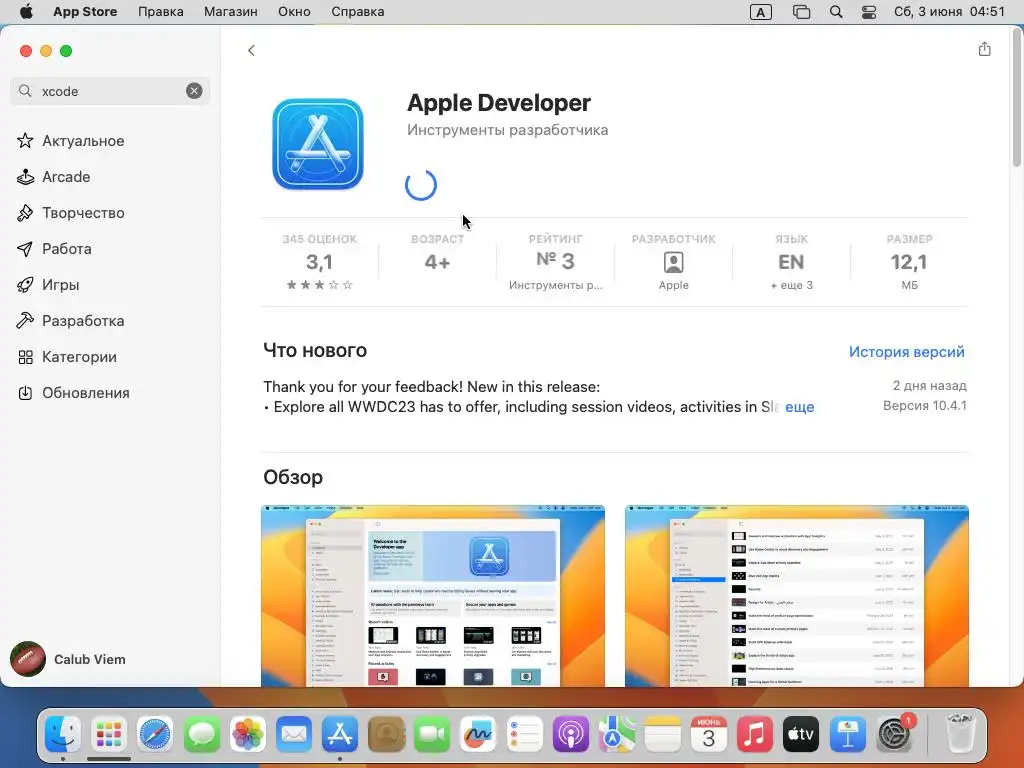Open FaceTime from the Dock
The width and height of the screenshot is (1024, 768).
pyautogui.click(x=432, y=735)
